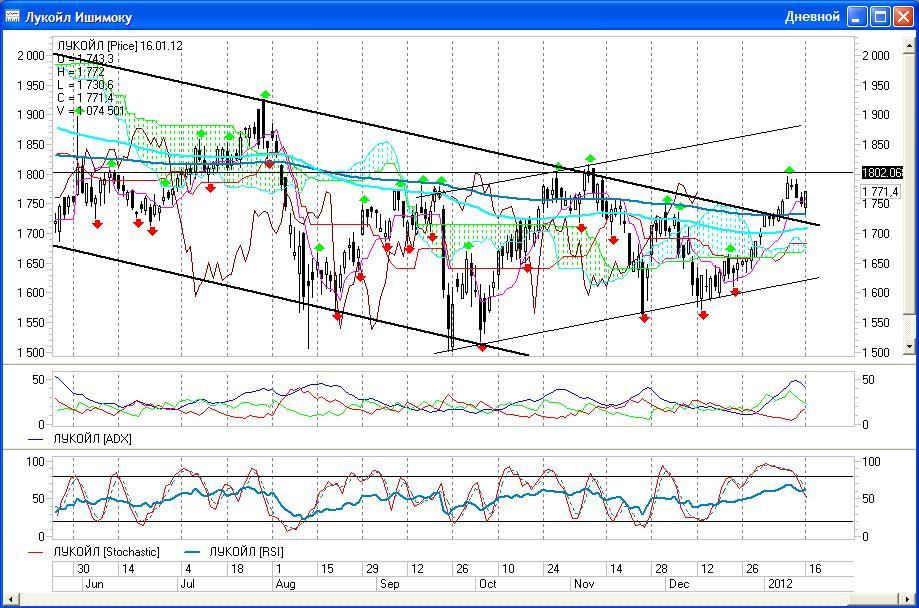Click the Дневной timeframe label in title bar
The width and height of the screenshot is (919, 608).
coord(812,16)
